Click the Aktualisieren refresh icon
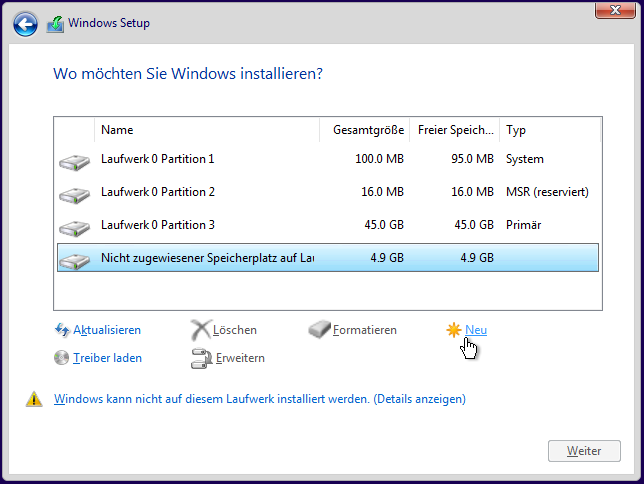The height and width of the screenshot is (484, 644). pos(62,330)
